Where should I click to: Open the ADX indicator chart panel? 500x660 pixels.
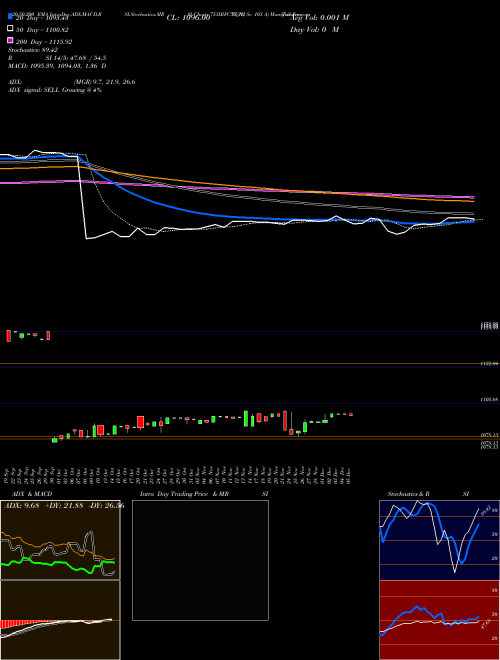(60, 540)
